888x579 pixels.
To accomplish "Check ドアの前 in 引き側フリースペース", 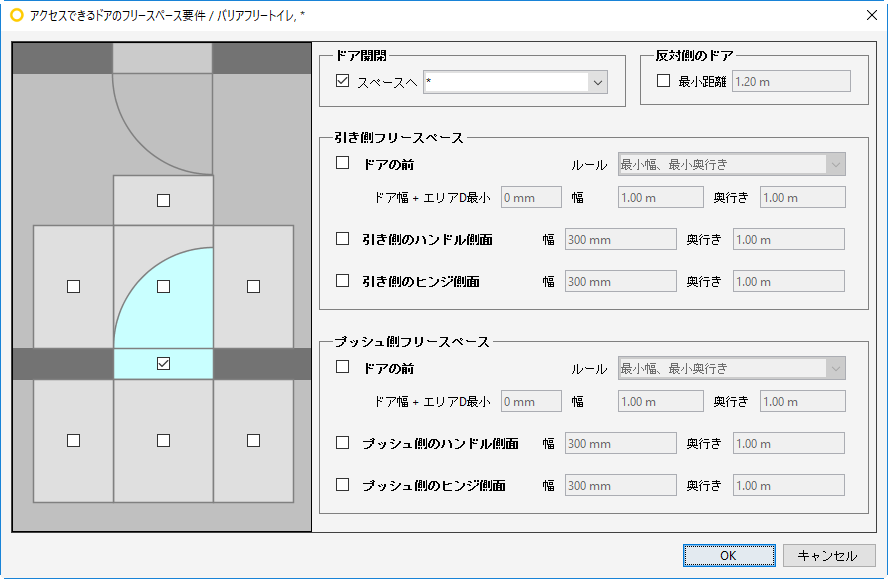I will point(342,163).
